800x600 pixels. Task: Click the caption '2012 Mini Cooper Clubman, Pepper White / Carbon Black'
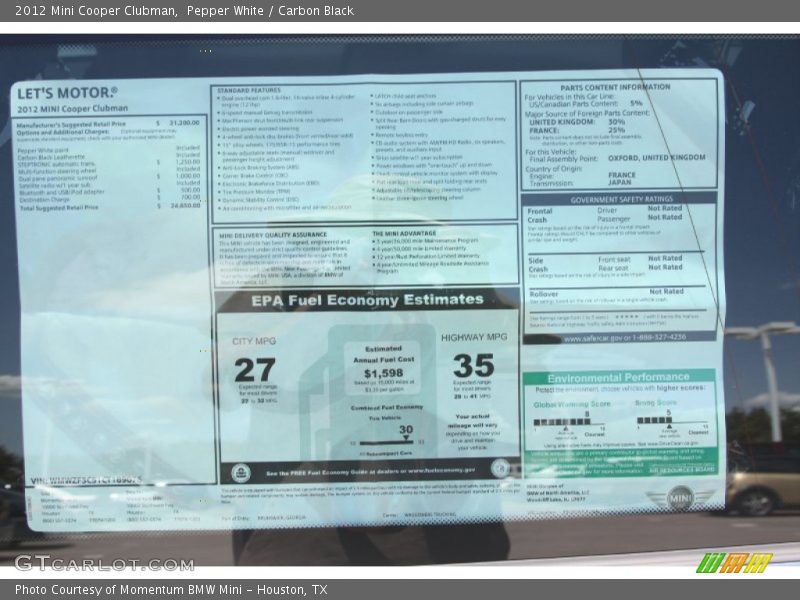184,11
